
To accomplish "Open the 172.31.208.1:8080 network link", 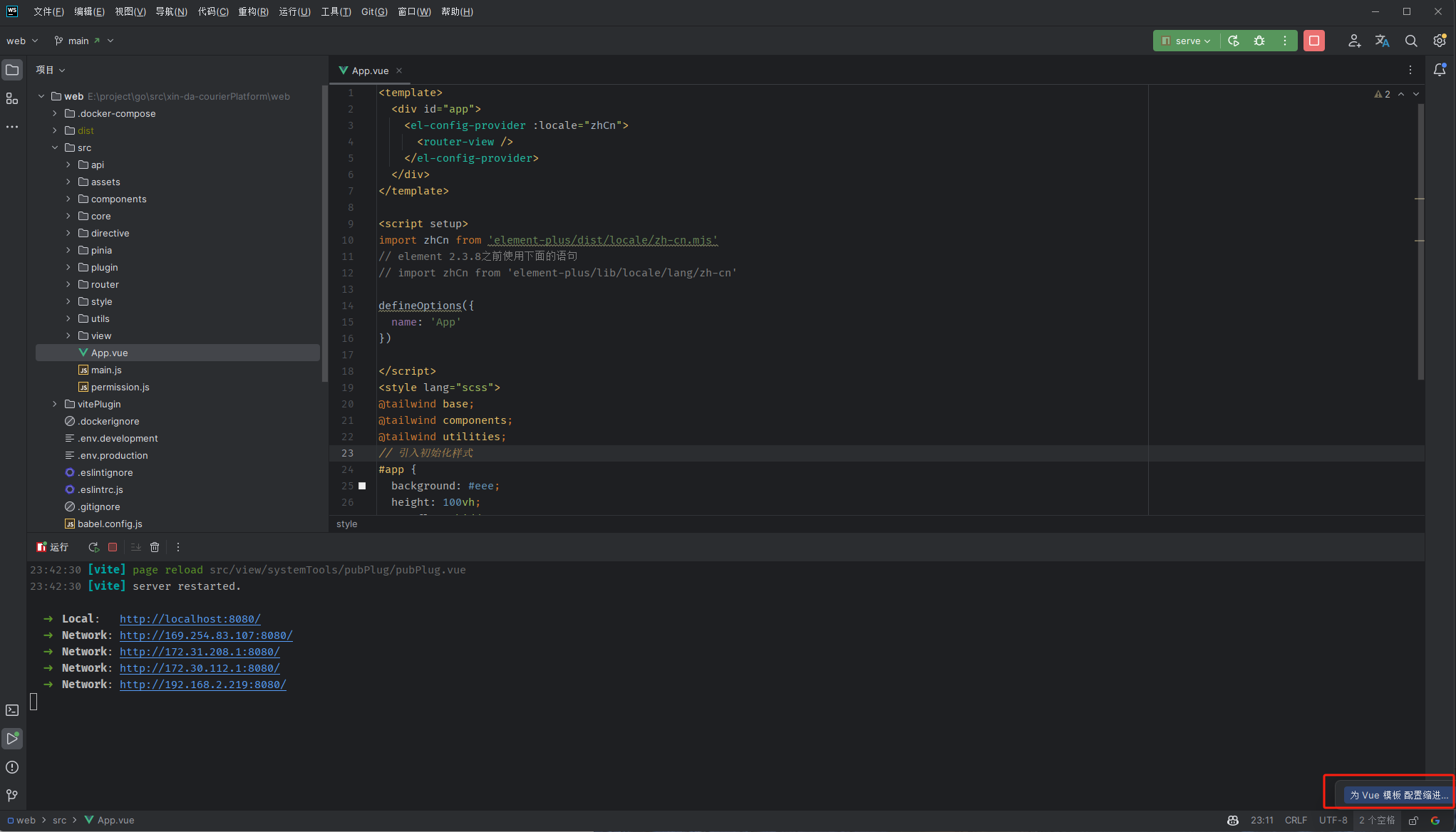I will 200,652.
